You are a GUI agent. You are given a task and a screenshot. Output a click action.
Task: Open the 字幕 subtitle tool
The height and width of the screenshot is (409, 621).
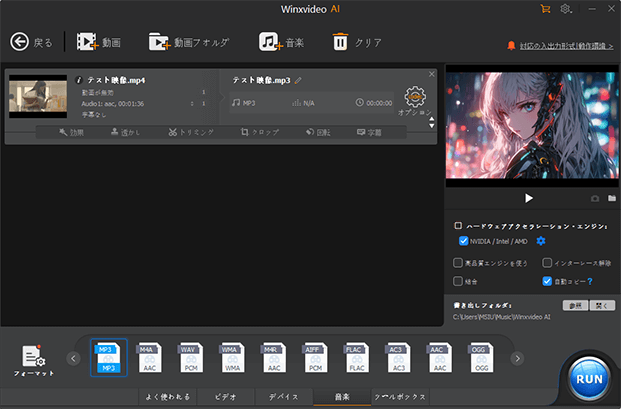[x=369, y=132]
